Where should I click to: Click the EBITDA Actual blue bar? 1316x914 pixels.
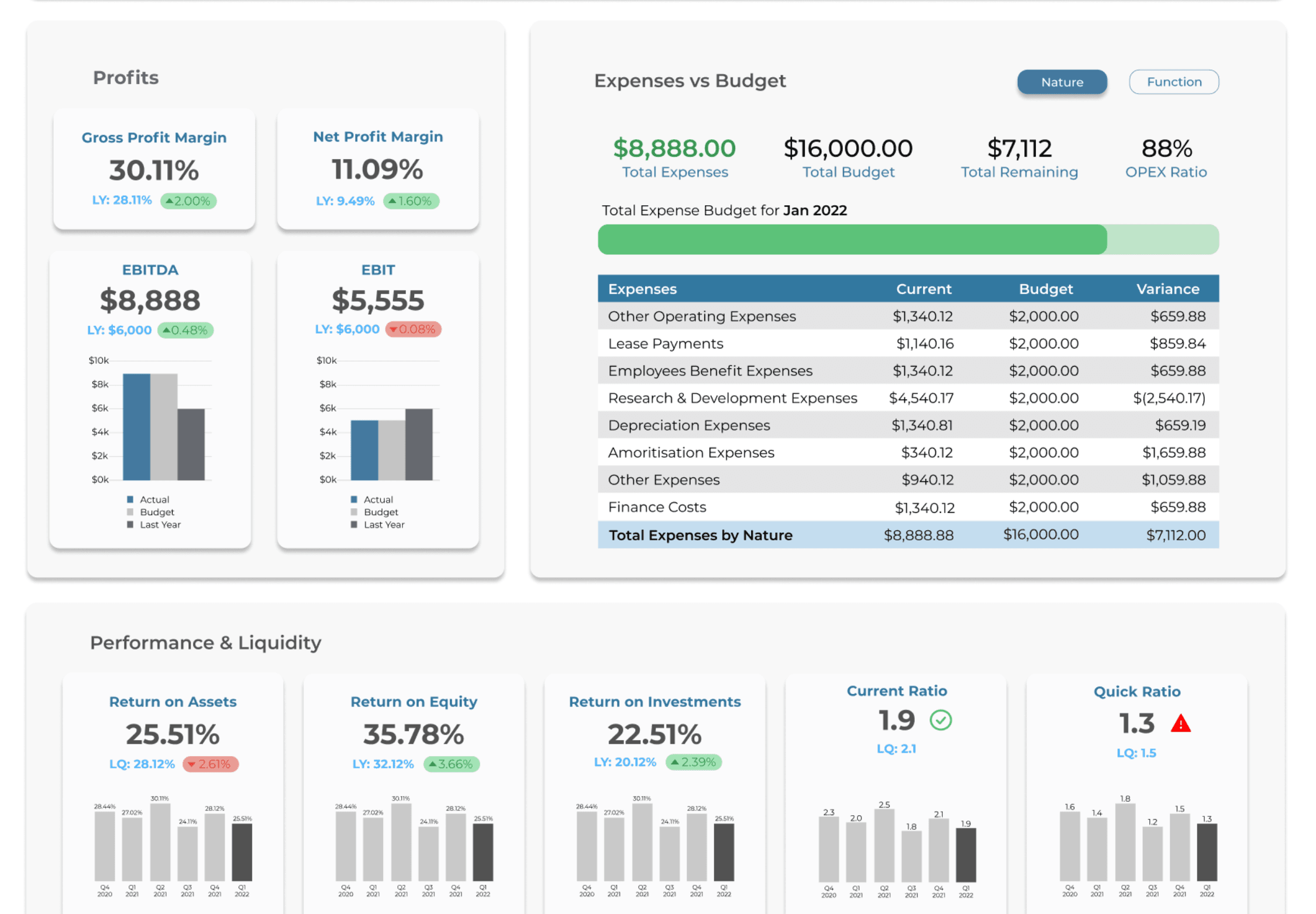[x=136, y=427]
